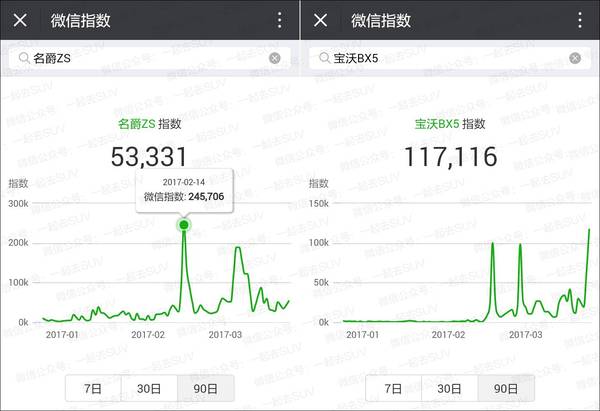
Task: Tap the 宝沃BX5 指数 heading
Action: pyautogui.click(x=450, y=124)
